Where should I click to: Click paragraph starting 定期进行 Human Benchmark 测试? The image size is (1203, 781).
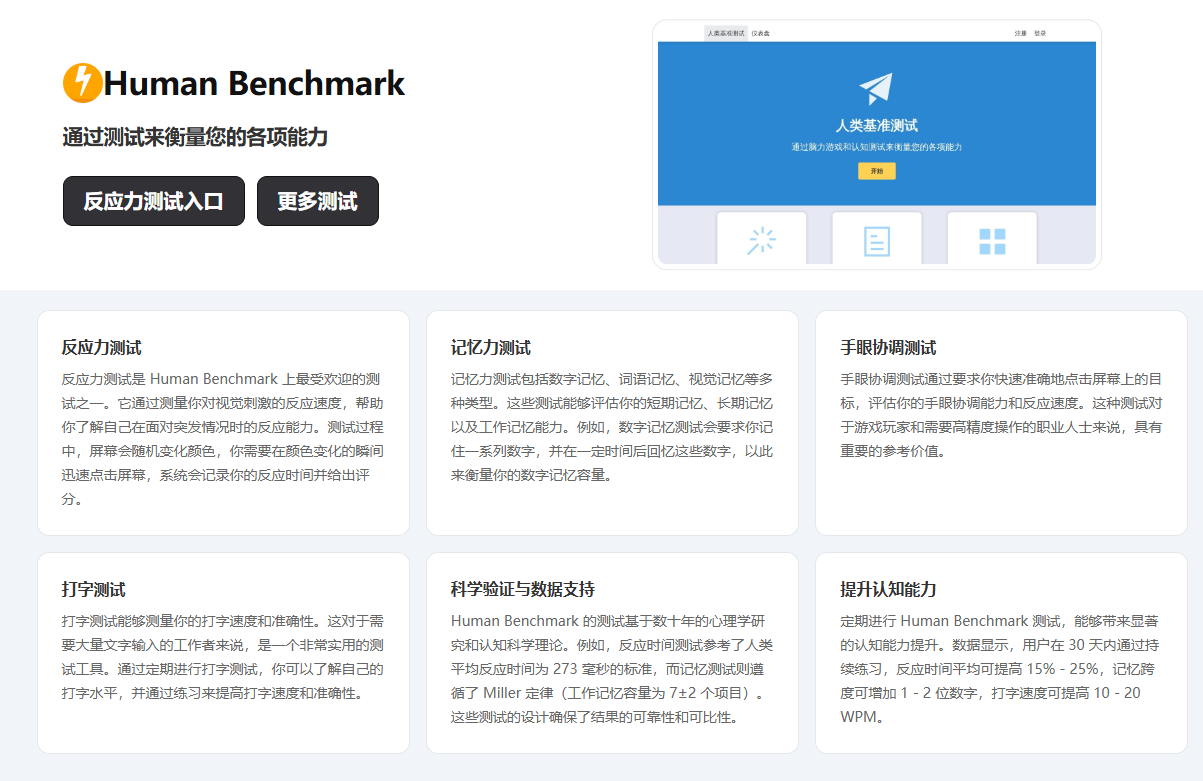tap(1001, 669)
